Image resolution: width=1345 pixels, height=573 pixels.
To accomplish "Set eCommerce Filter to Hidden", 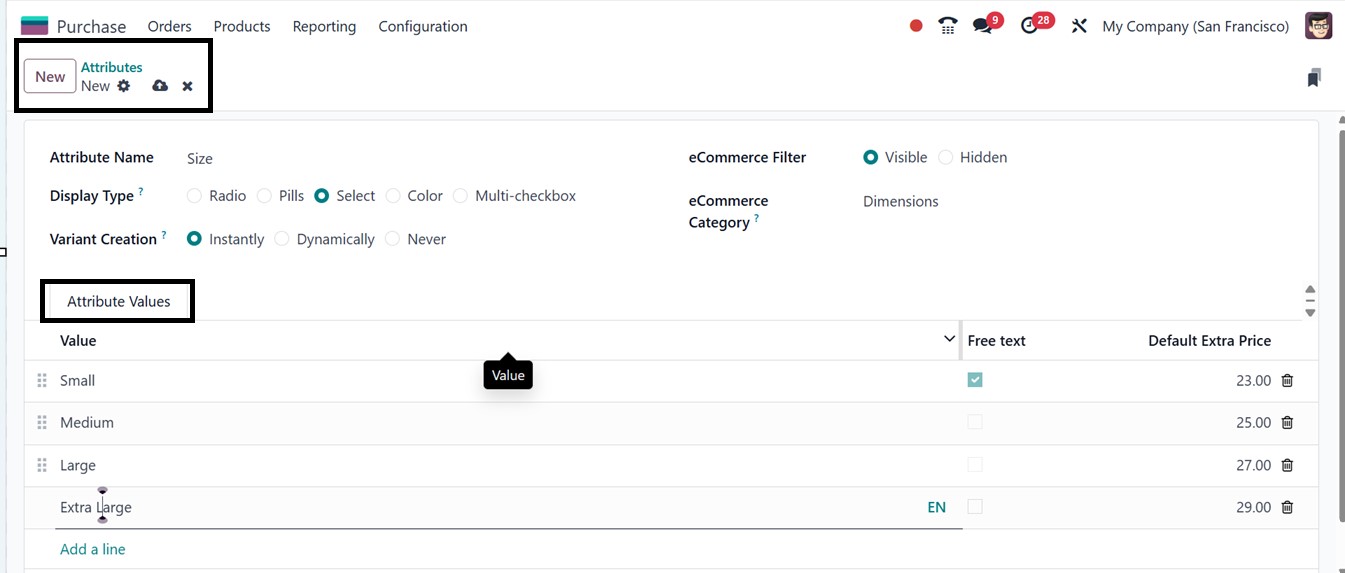I will pyautogui.click(x=946, y=157).
